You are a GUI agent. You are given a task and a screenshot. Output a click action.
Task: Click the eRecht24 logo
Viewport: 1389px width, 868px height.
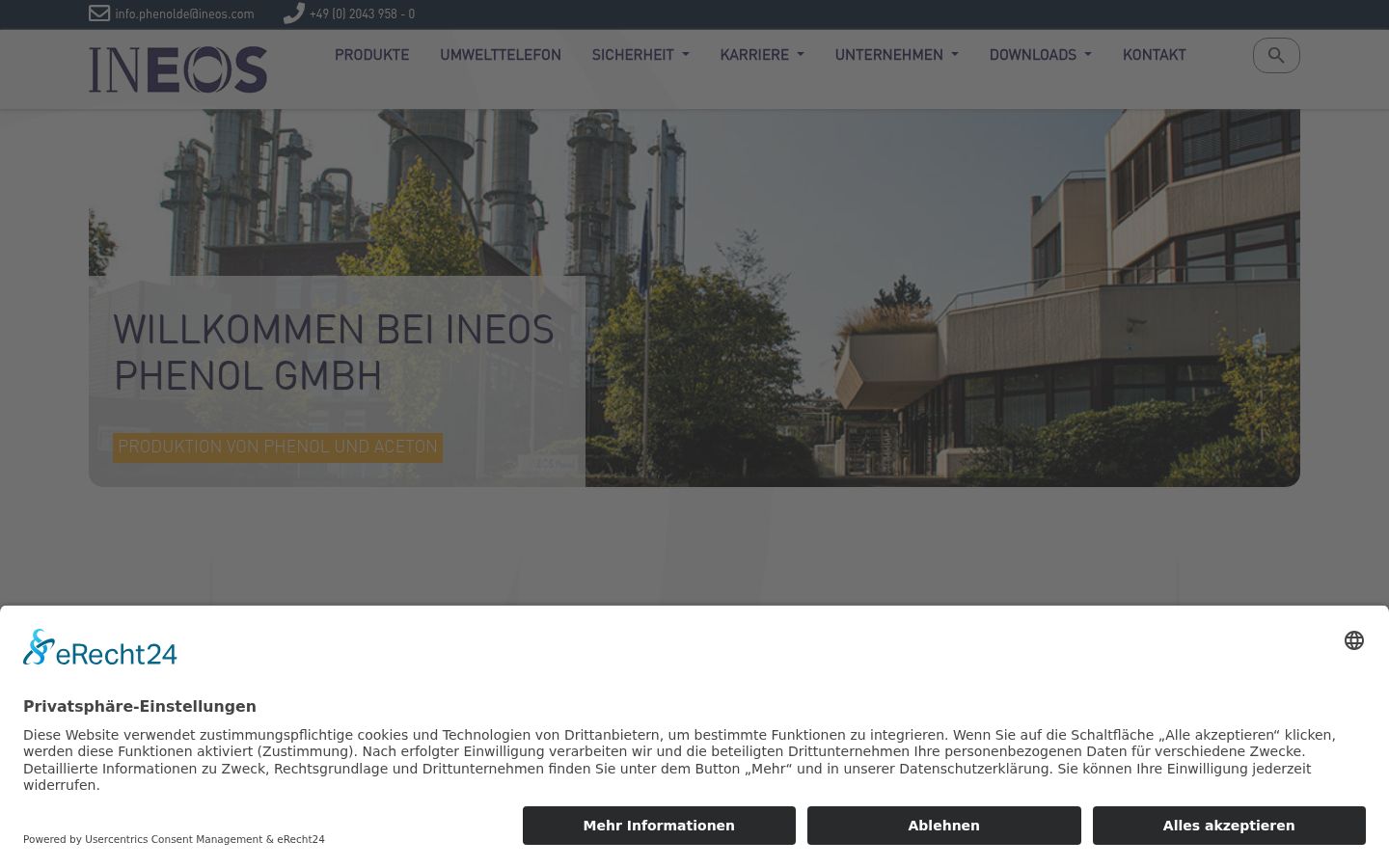(x=100, y=648)
